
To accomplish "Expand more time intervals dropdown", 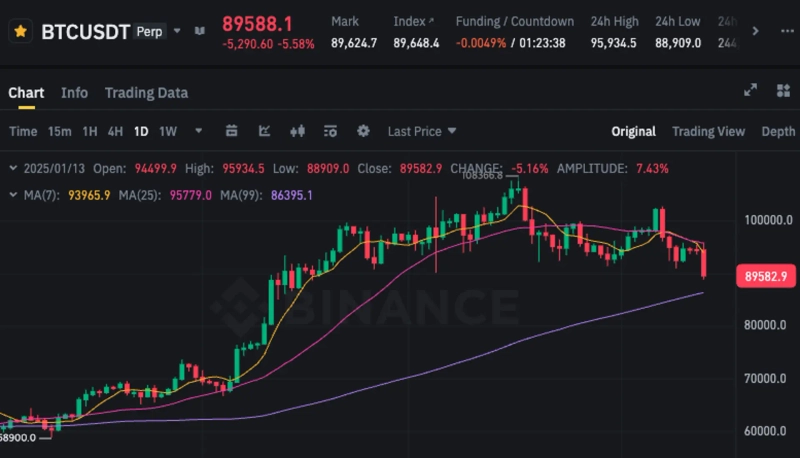I will pyautogui.click(x=199, y=131).
